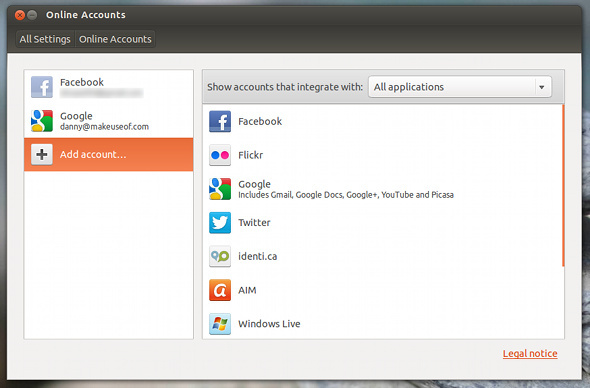Click the Twitter bird icon

coord(220,222)
